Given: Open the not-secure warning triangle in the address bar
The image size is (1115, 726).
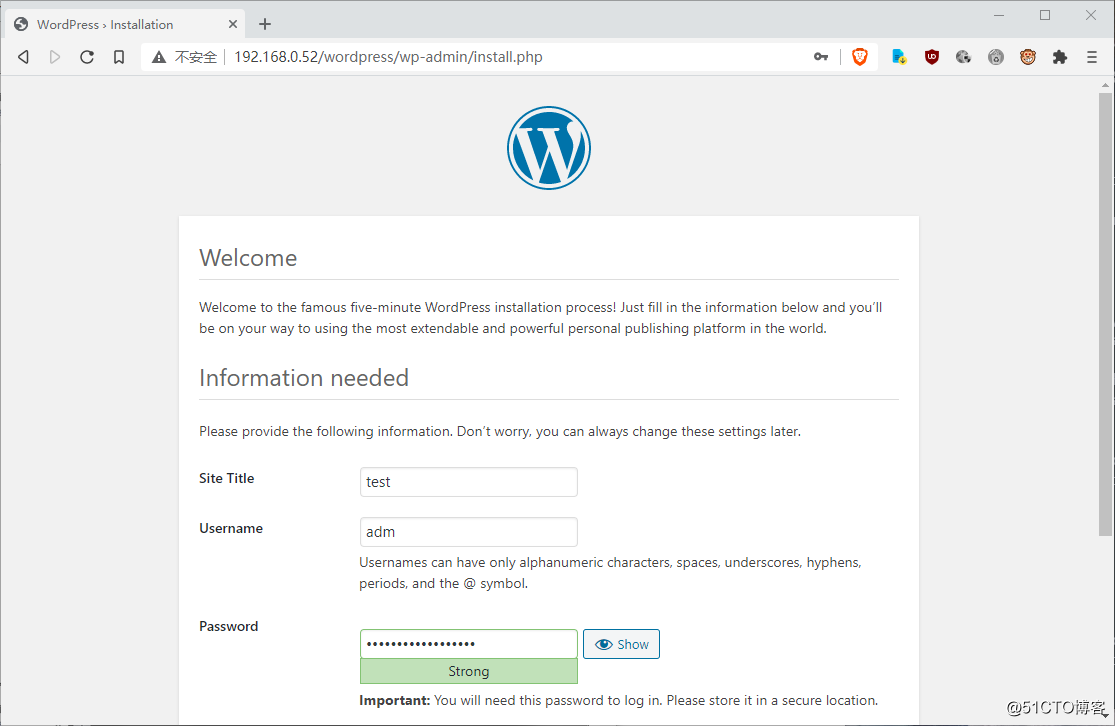Looking at the screenshot, I should 159,57.
